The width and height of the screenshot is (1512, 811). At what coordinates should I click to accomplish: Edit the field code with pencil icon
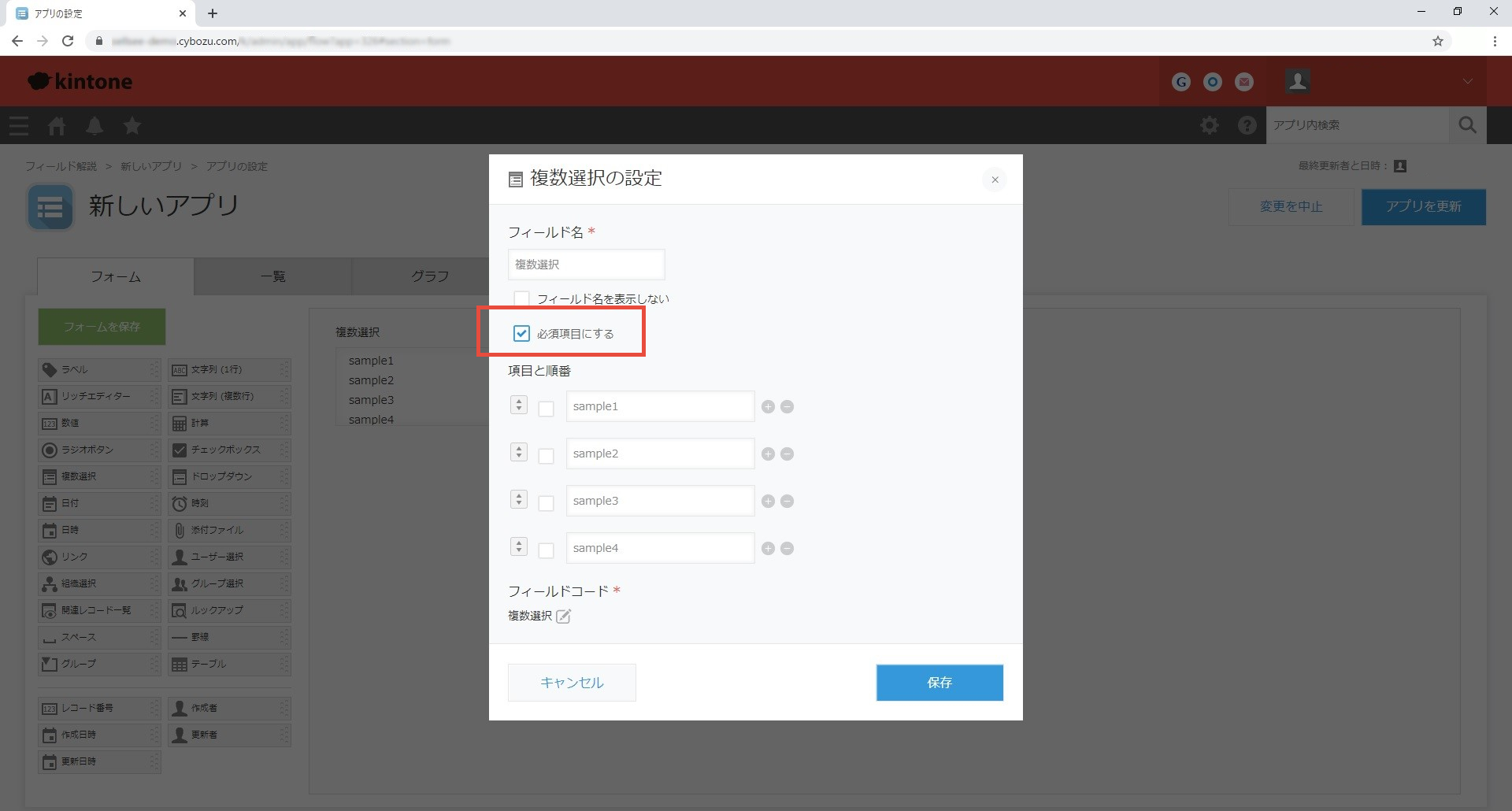point(563,616)
